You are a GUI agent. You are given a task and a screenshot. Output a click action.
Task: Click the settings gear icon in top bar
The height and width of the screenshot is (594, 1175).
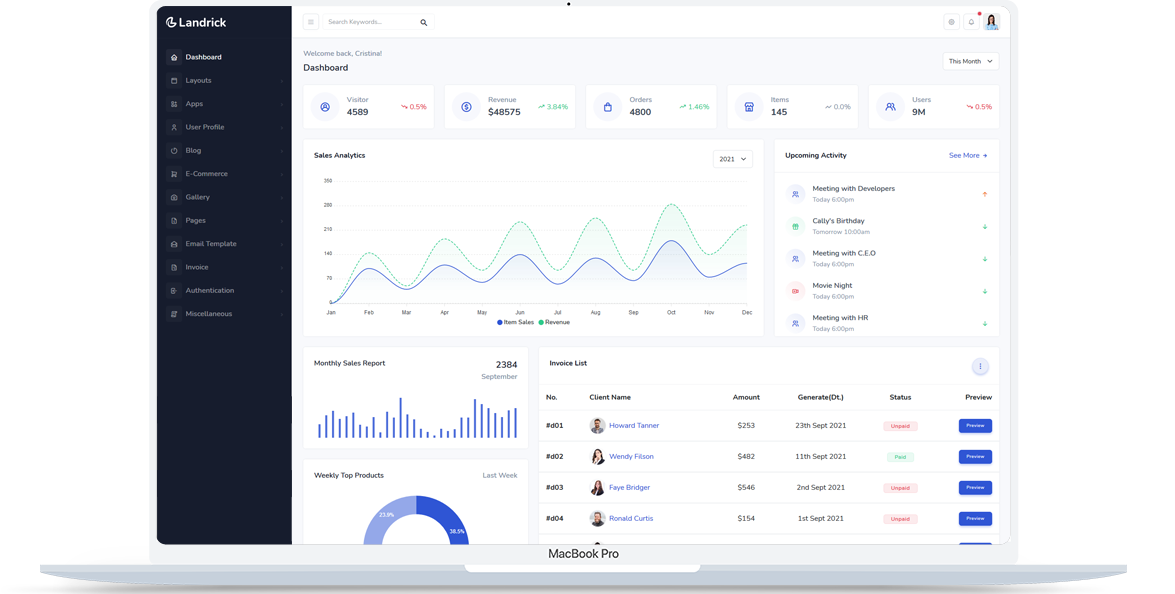pos(949,20)
